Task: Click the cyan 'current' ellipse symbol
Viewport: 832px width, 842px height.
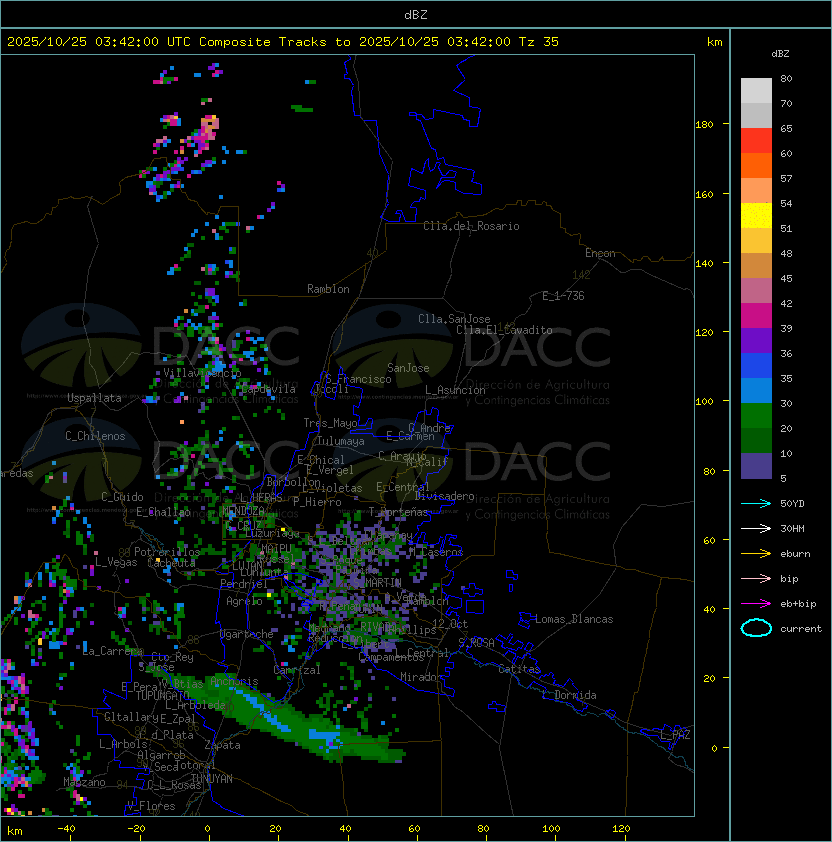Action: pyautogui.click(x=756, y=628)
